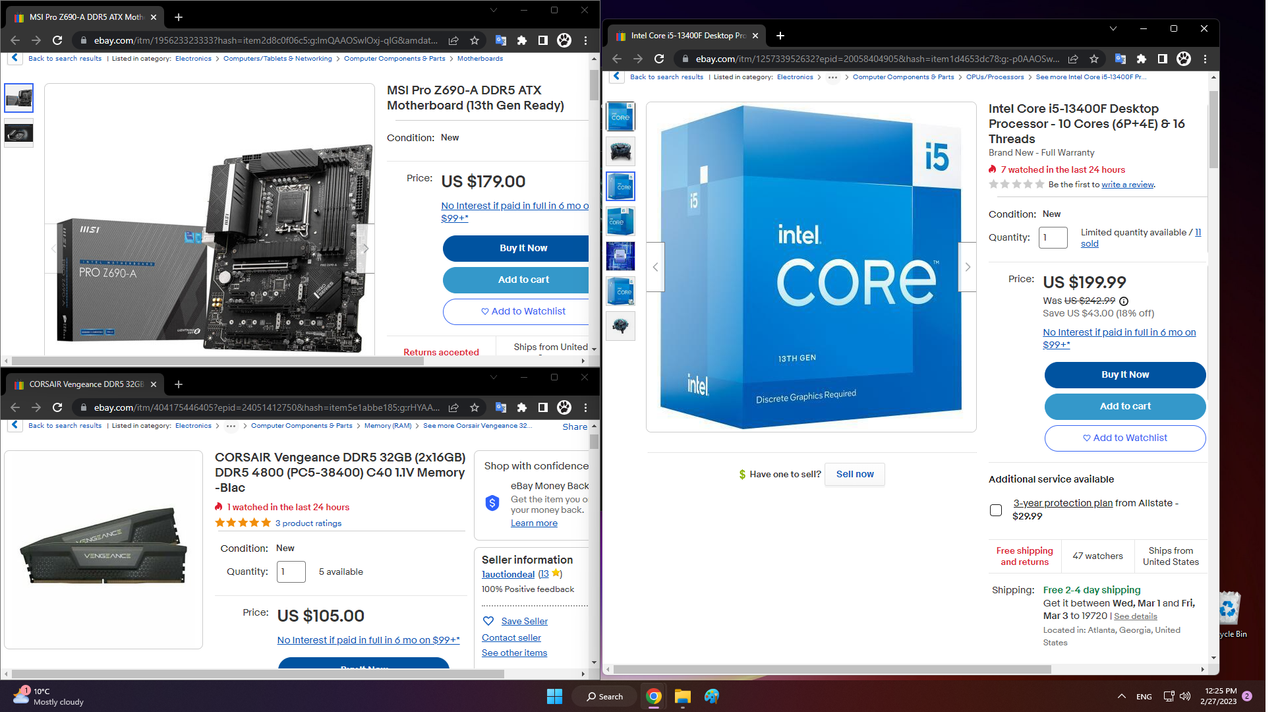Open File Explorer from the taskbar
Image resolution: width=1280 pixels, height=712 pixels.
[682, 696]
